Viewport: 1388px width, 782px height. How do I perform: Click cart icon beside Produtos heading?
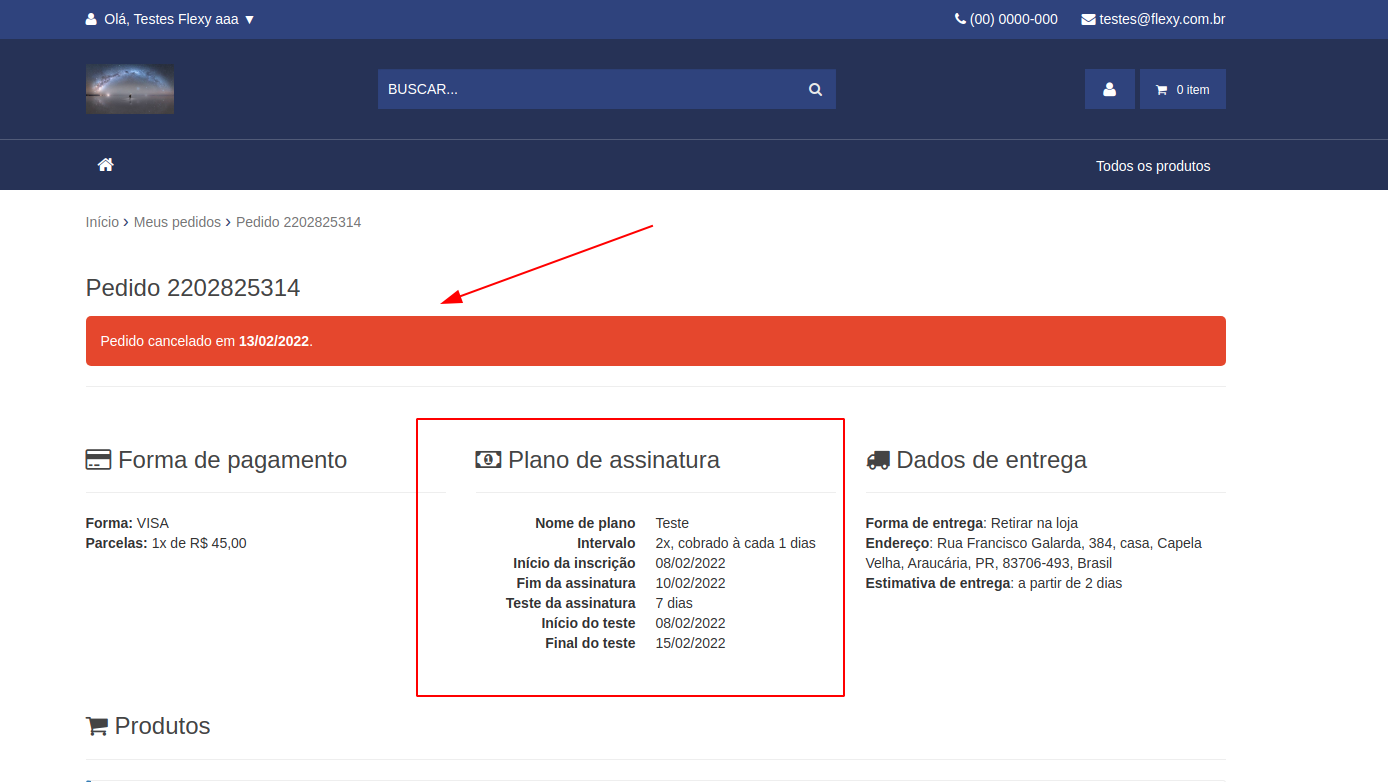[x=97, y=726]
